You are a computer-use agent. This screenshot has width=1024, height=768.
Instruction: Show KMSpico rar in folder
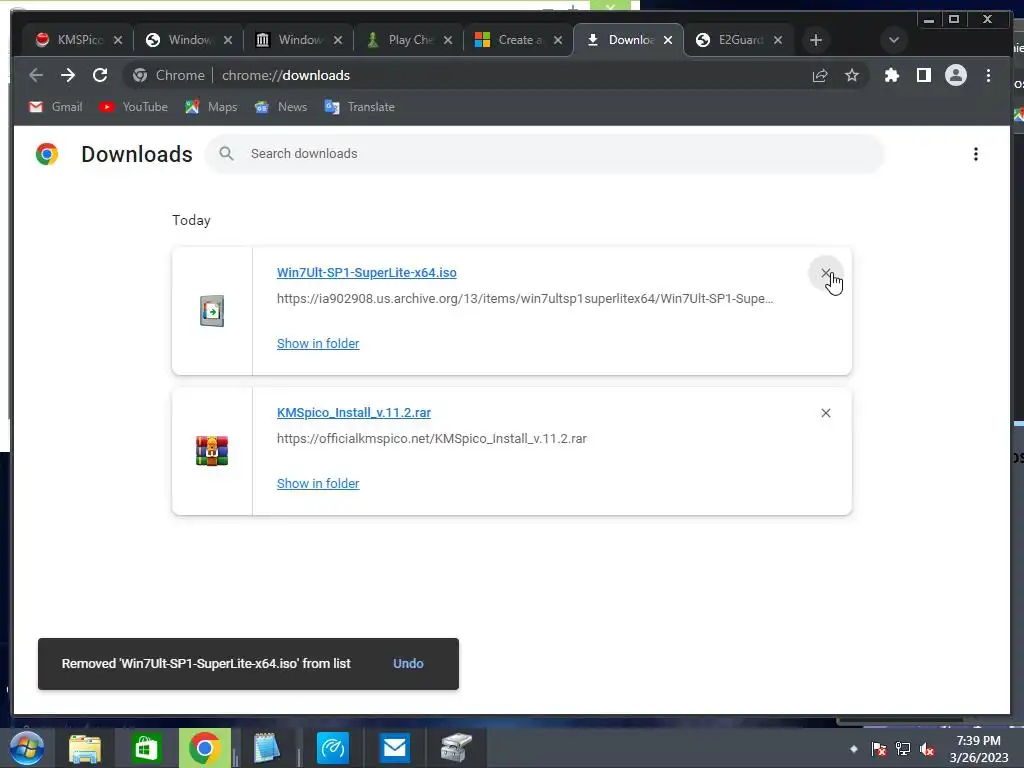318,484
